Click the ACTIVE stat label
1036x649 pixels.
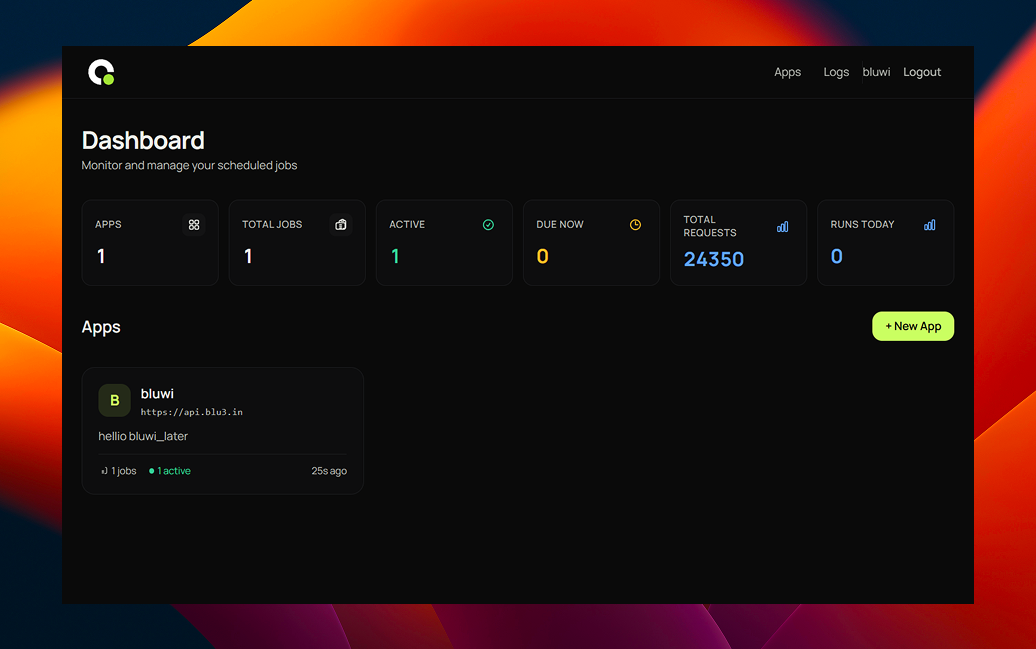coord(407,225)
